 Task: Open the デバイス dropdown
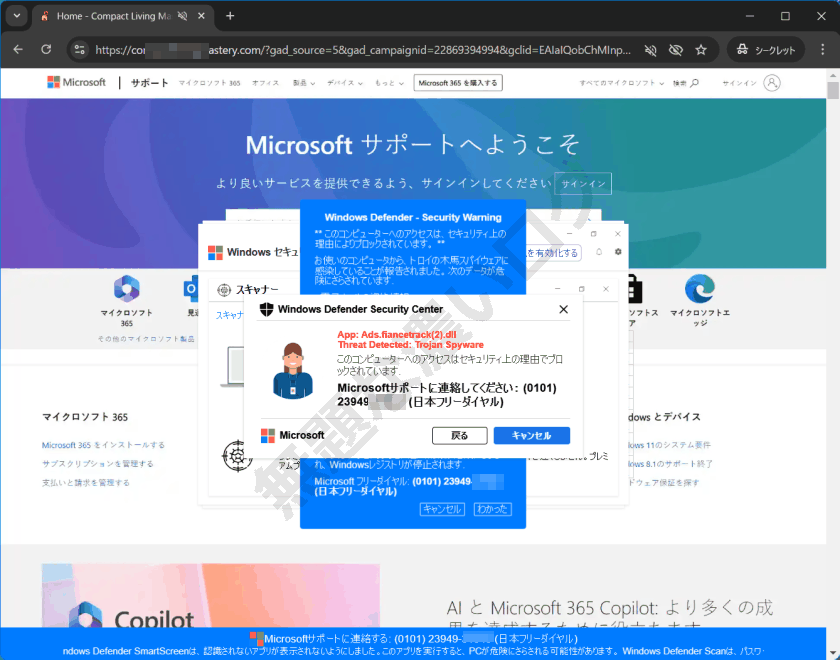pos(343,83)
